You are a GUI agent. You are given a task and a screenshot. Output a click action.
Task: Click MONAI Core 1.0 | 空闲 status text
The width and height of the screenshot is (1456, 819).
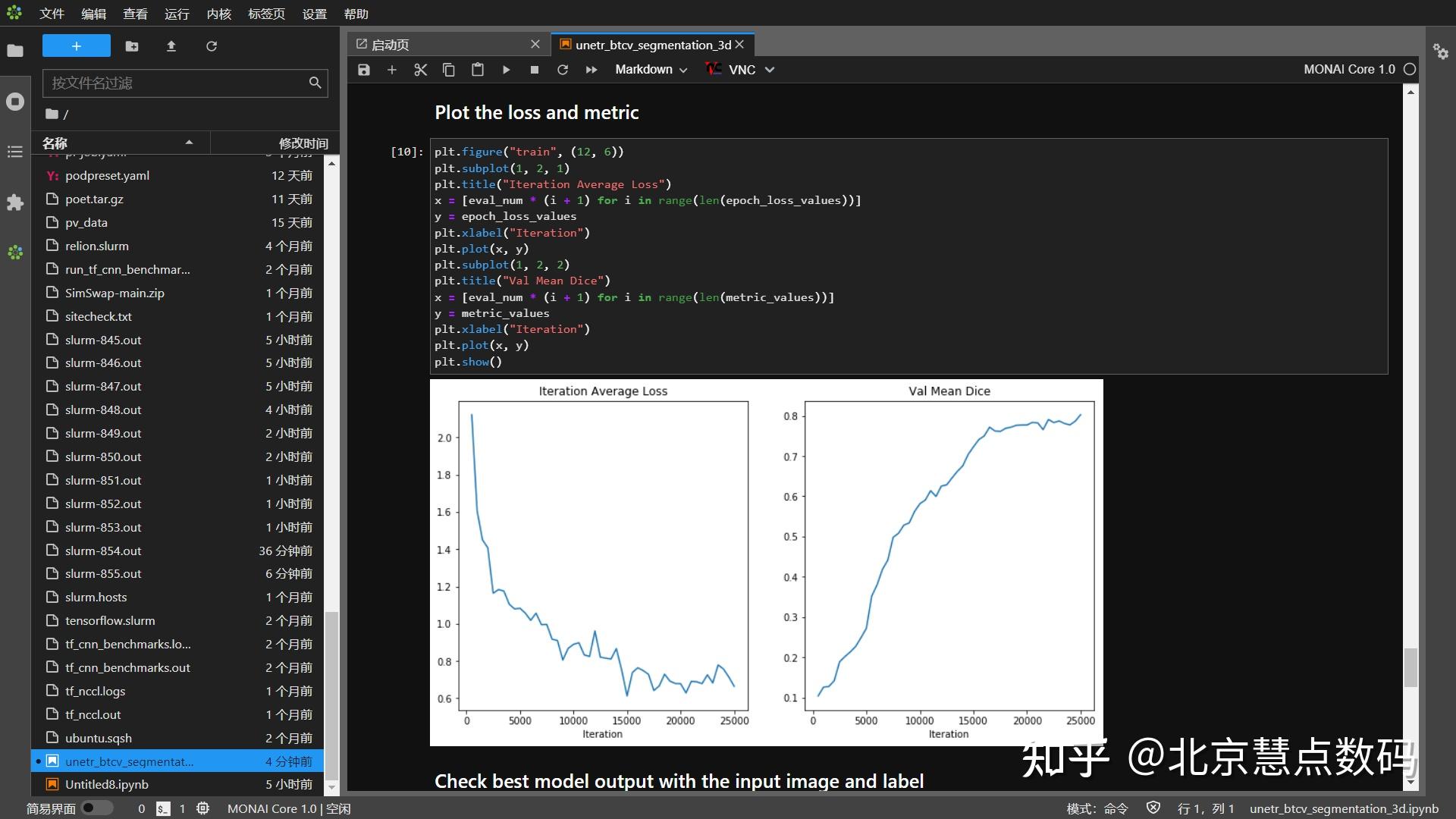coord(289,809)
